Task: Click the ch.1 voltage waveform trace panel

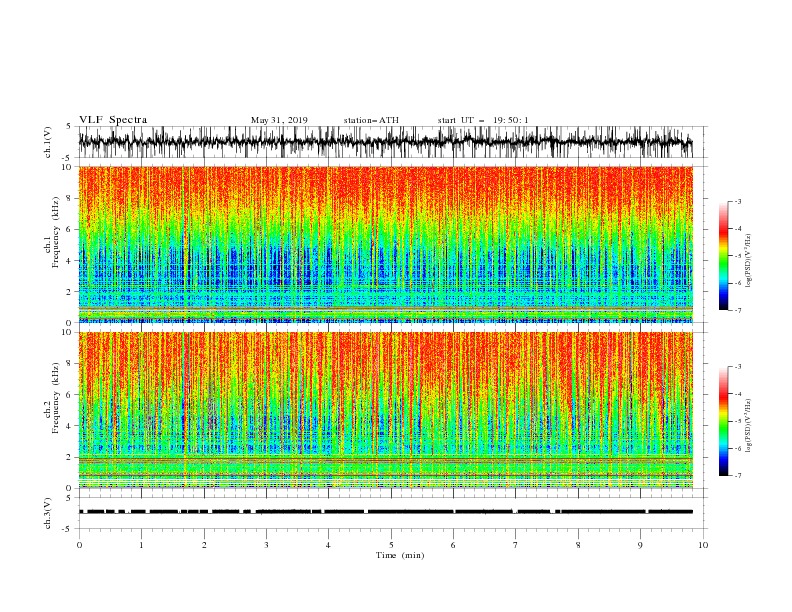Action: click(385, 142)
